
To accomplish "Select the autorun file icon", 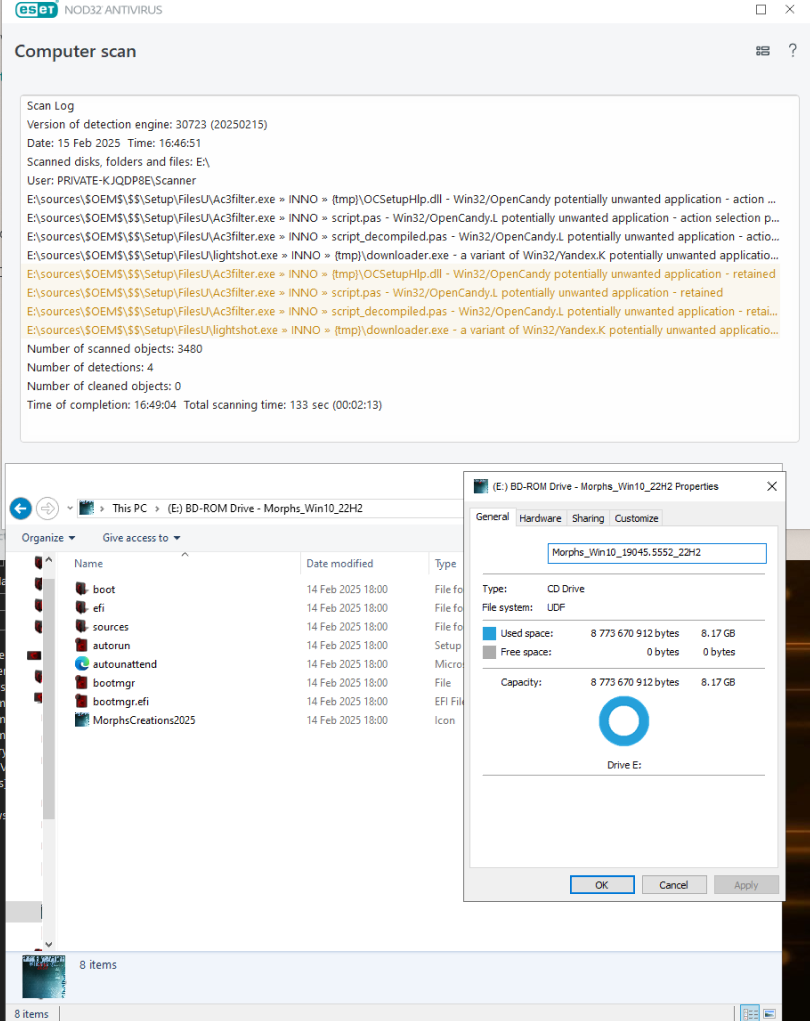I will (x=81, y=645).
